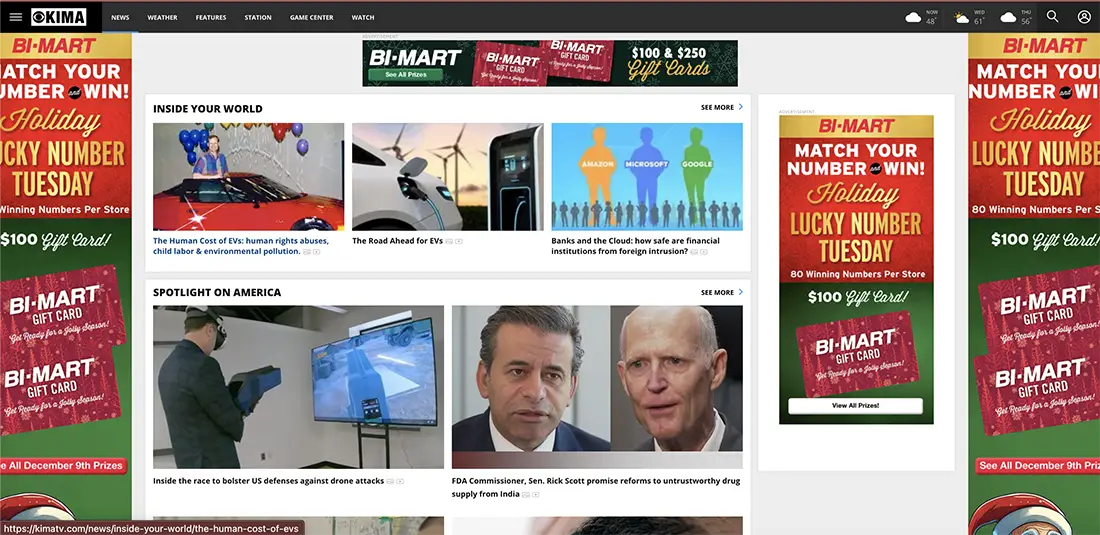1100x535 pixels.
Task: Open FDA Commissioner Rick Scott article headline
Action: coord(596,488)
